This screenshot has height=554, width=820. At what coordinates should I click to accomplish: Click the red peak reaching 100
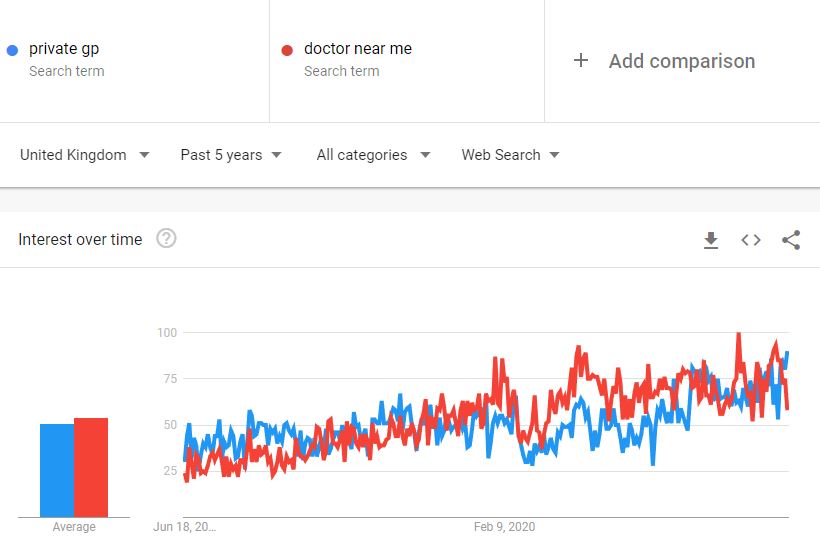point(738,335)
